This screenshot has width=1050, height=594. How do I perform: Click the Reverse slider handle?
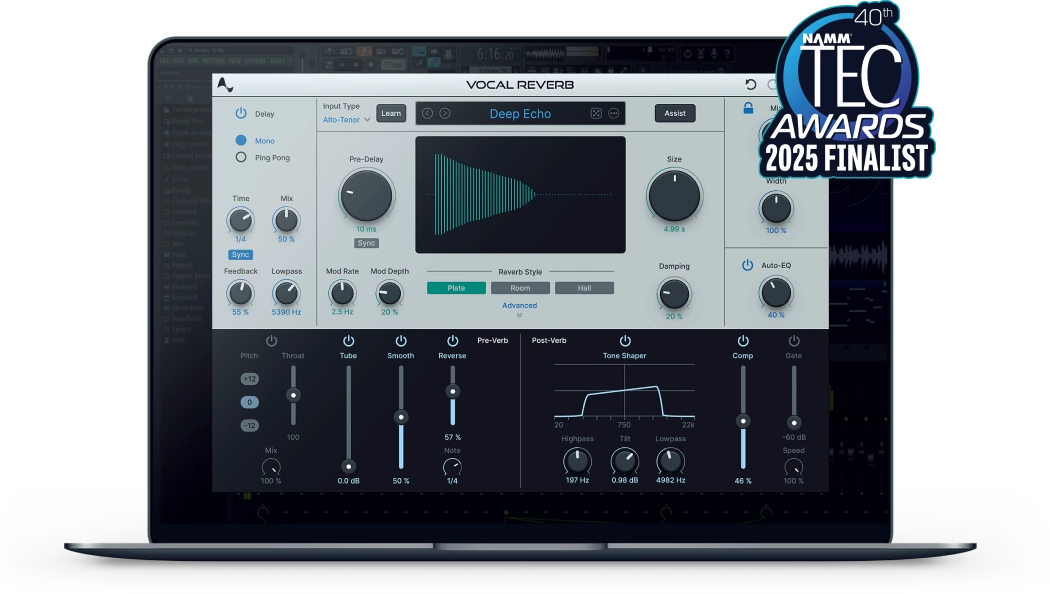[453, 391]
